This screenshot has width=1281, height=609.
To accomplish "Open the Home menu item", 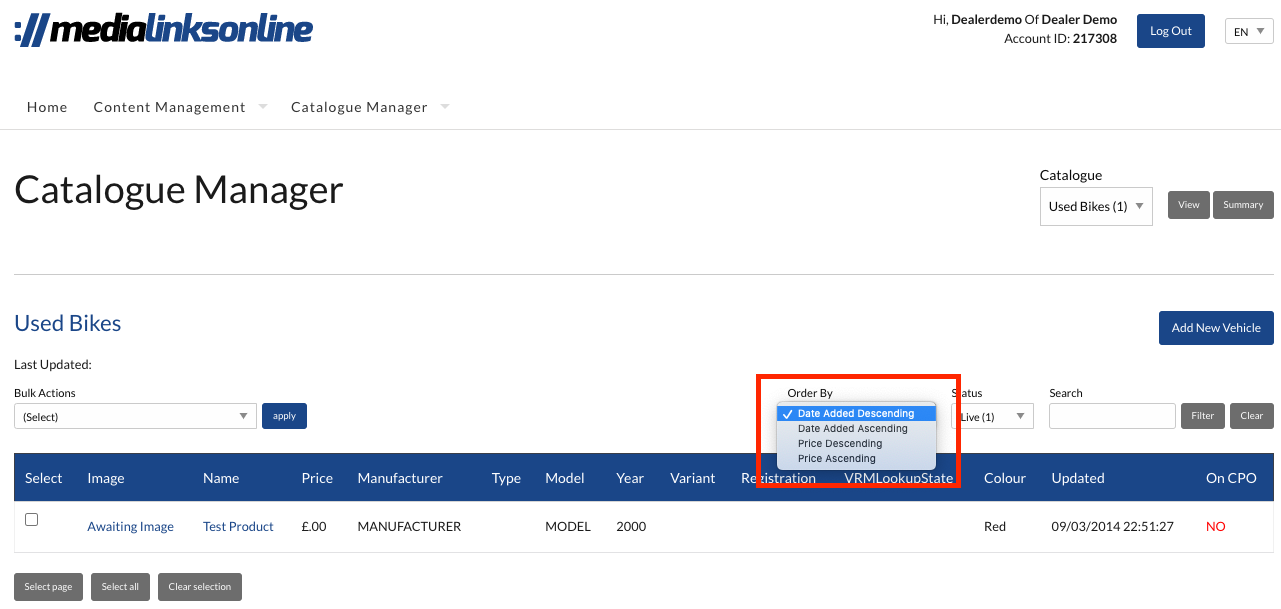I will (x=47, y=107).
